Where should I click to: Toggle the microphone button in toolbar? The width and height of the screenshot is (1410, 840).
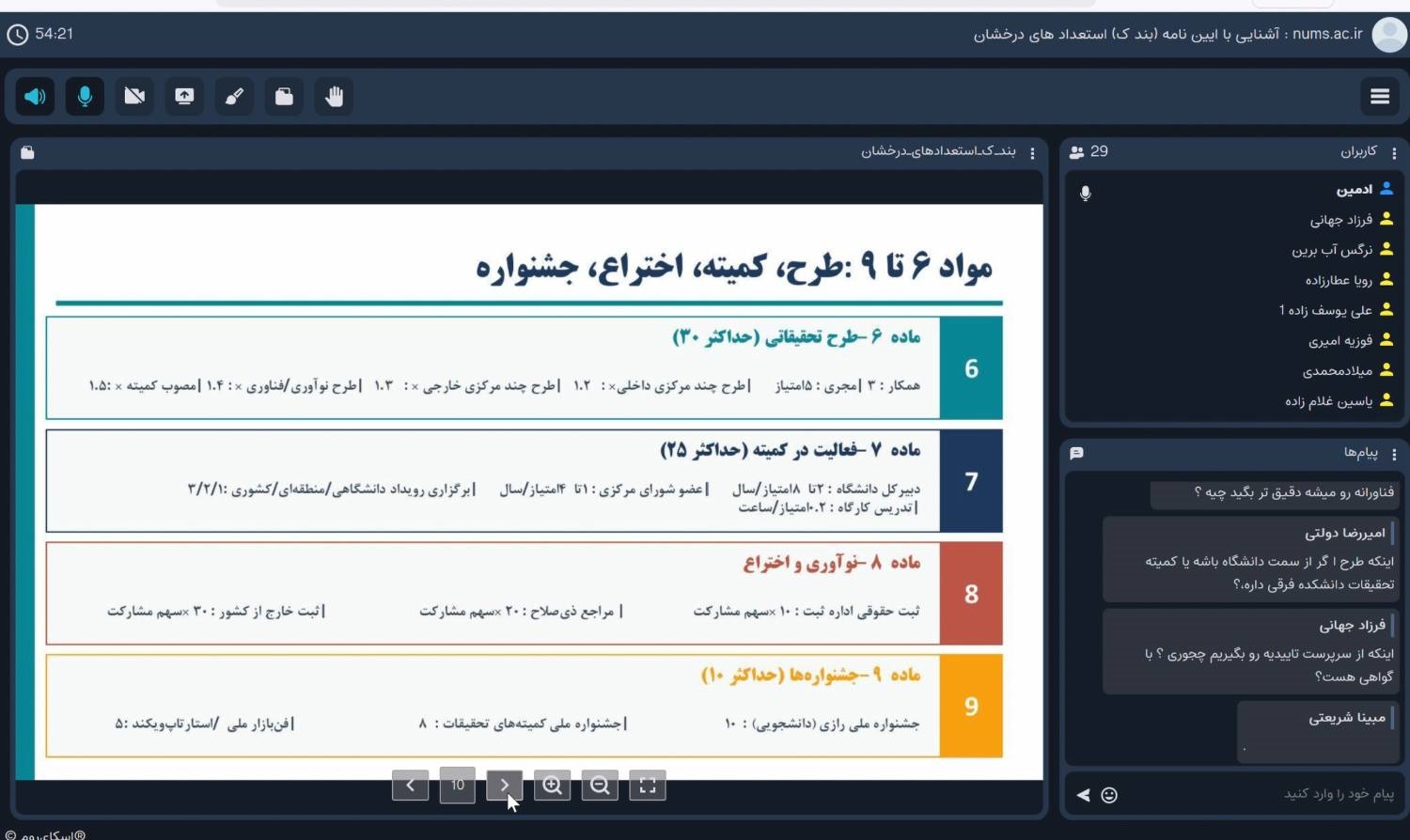85,96
